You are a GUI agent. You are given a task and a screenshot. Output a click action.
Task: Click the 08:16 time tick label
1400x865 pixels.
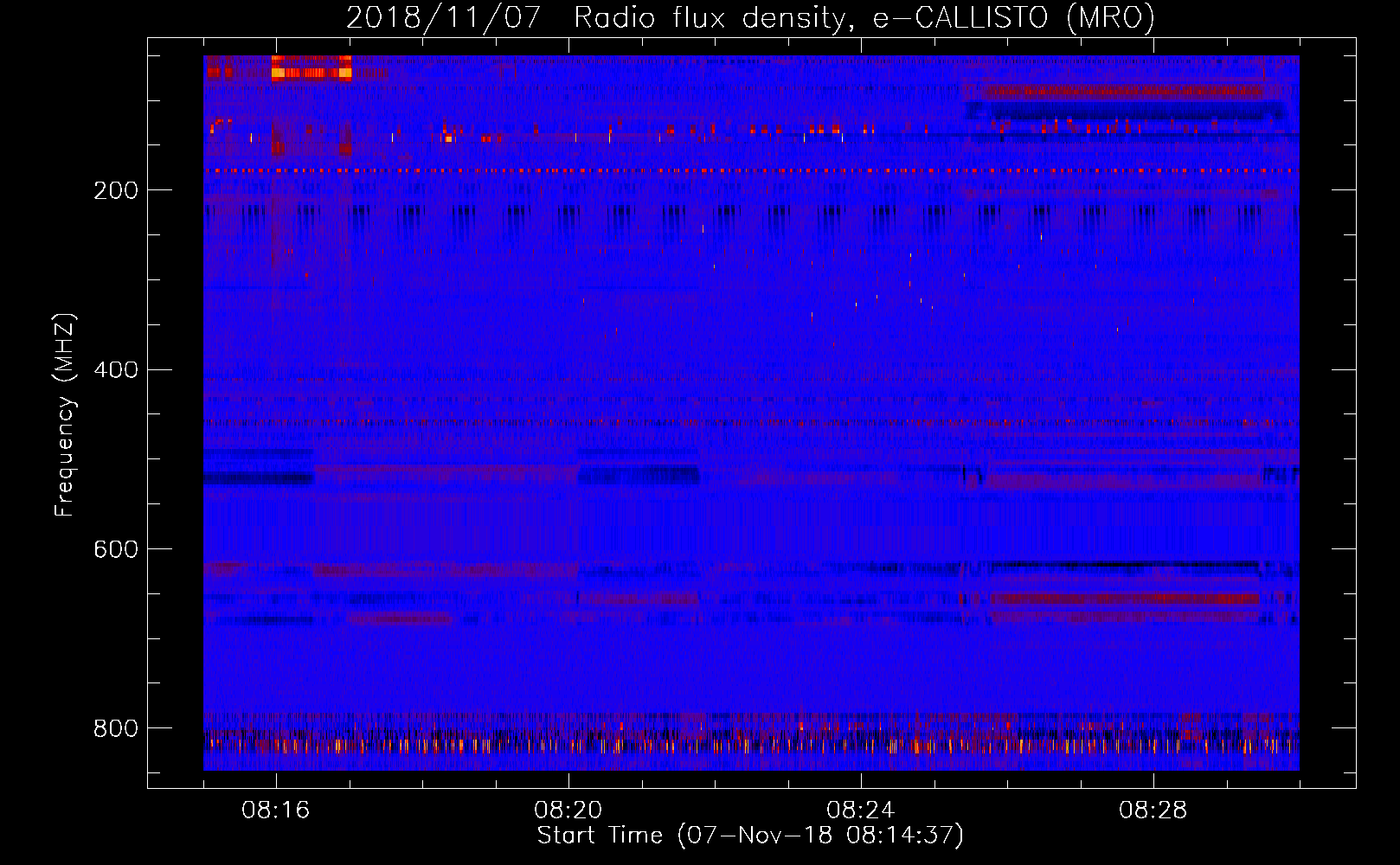tap(276, 811)
